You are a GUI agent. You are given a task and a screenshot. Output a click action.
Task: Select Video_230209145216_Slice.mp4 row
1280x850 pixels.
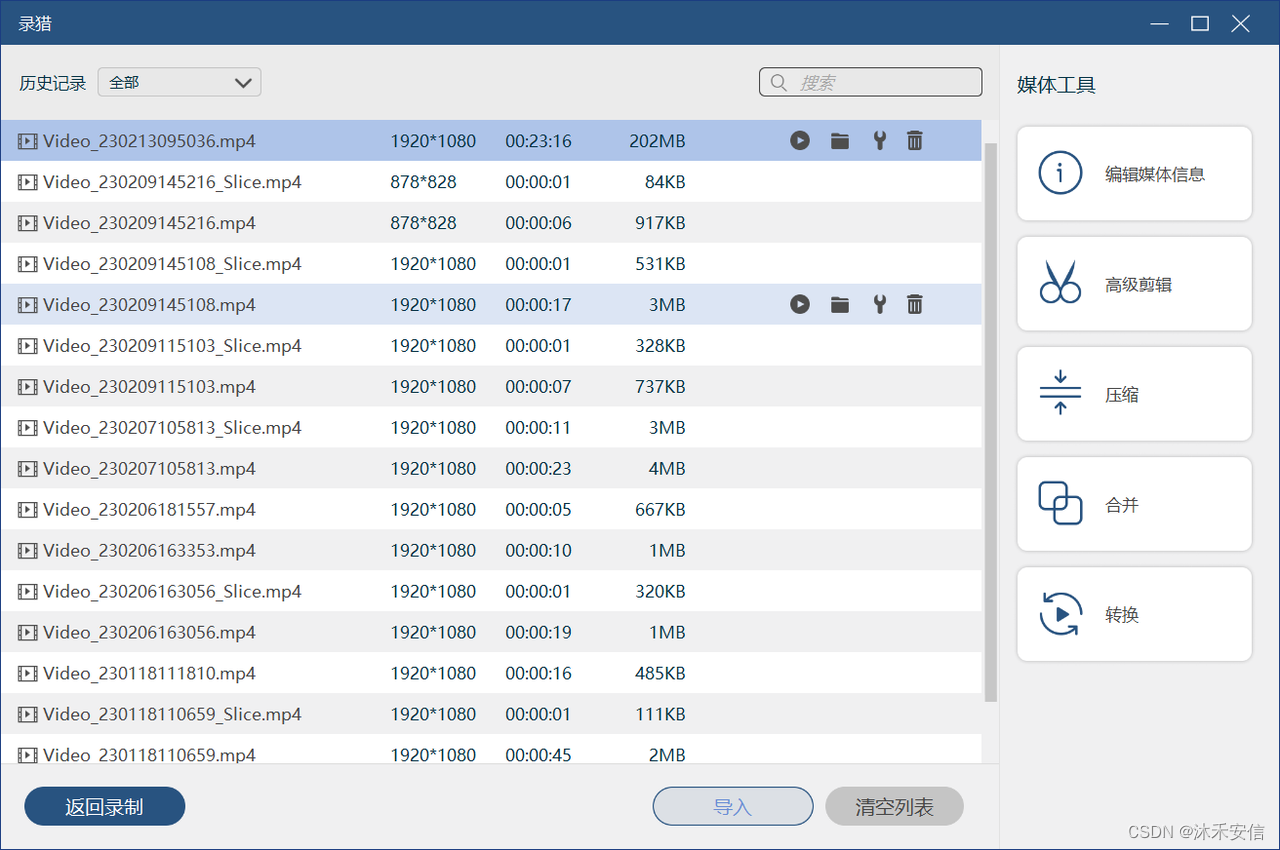click(x=490, y=182)
